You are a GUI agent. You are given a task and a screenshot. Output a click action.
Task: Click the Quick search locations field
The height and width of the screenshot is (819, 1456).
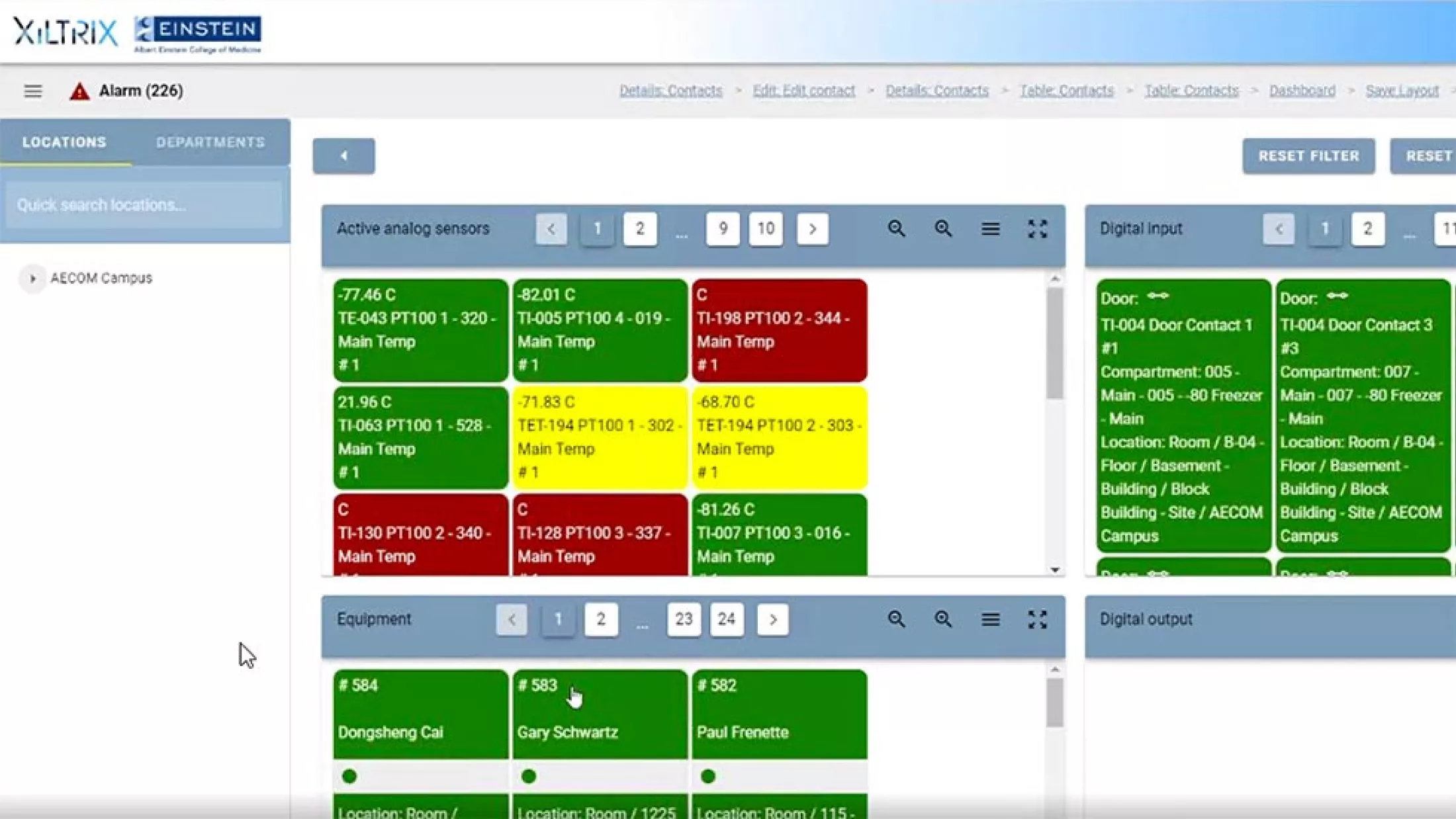pos(144,205)
